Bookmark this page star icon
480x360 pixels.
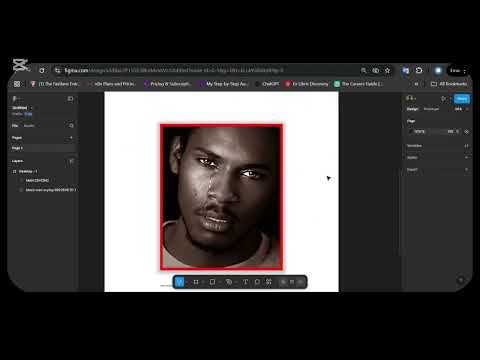pos(387,70)
